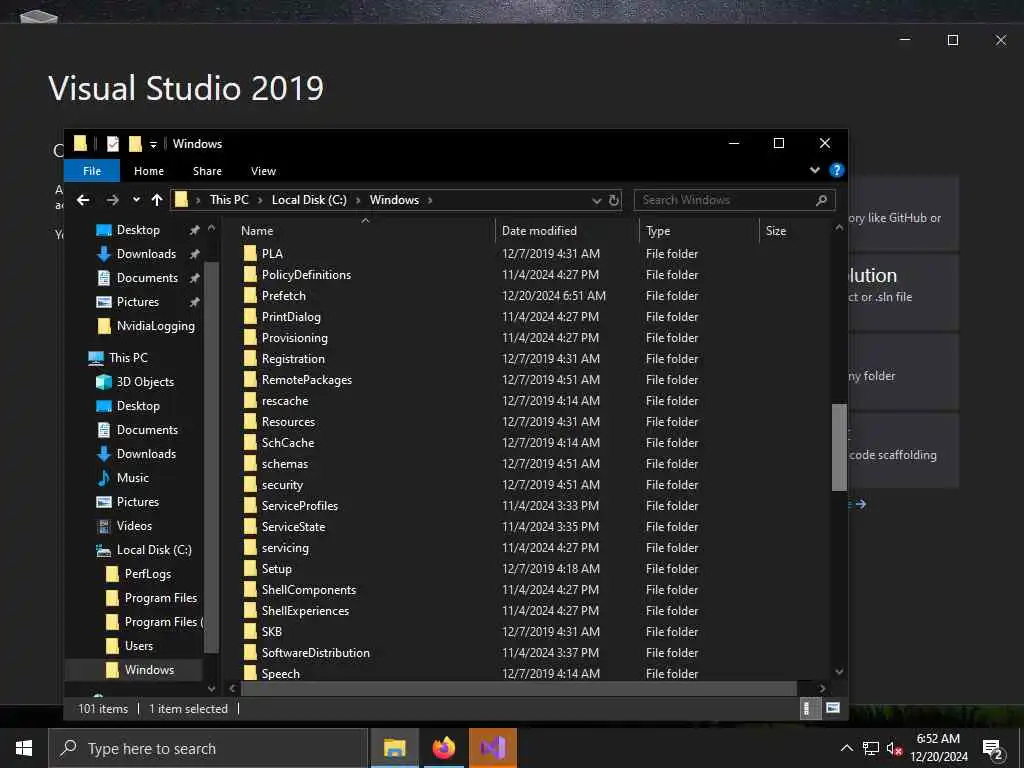Image resolution: width=1024 pixels, height=768 pixels.
Task: Expand the chevron after Windows breadcrumb
Action: 430,200
